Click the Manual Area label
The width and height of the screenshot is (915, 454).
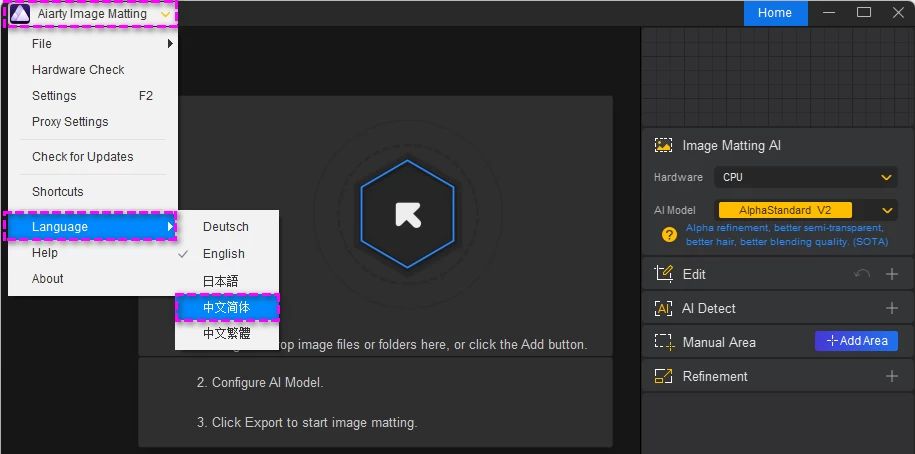click(x=719, y=343)
